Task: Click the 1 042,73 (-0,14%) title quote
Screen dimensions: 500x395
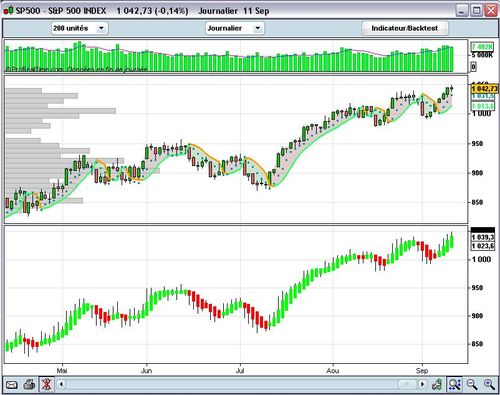Action: [x=152, y=11]
